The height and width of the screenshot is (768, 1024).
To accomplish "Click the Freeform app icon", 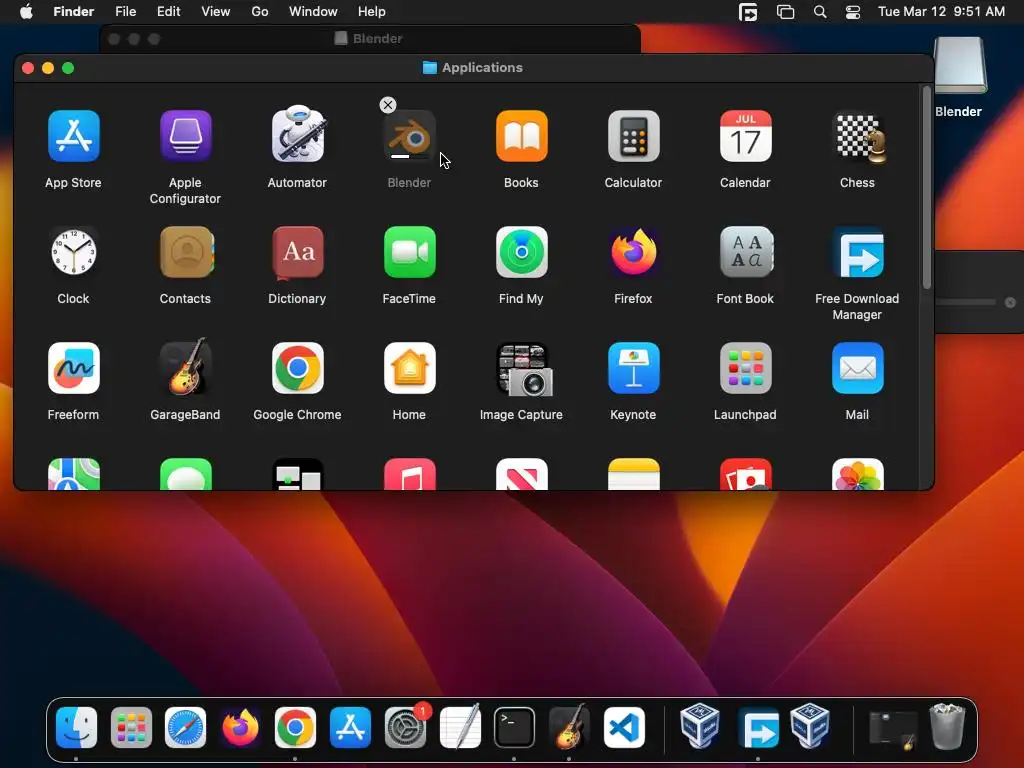I will [73, 368].
